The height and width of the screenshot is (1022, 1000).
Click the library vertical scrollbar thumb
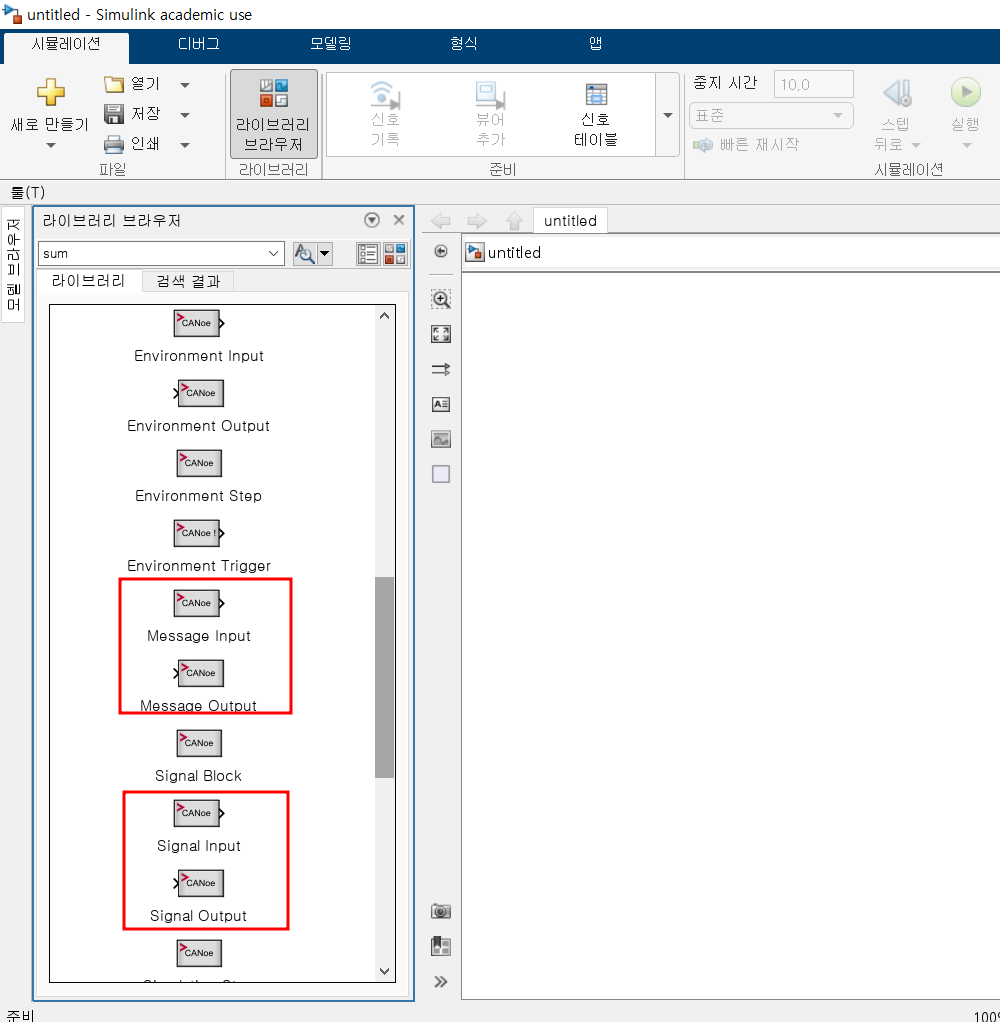(x=385, y=677)
